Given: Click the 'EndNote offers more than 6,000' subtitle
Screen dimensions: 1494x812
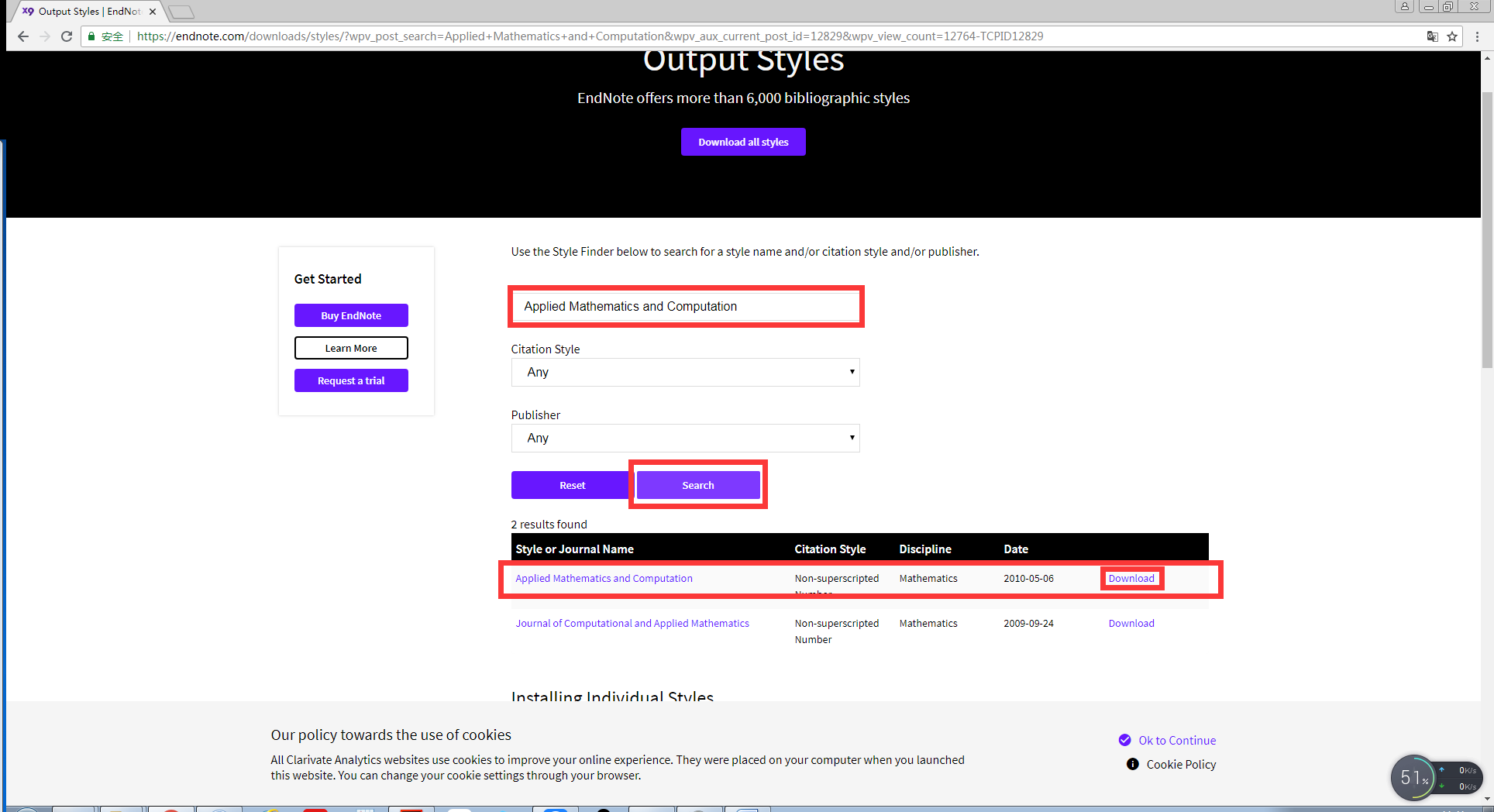Looking at the screenshot, I should tap(743, 98).
